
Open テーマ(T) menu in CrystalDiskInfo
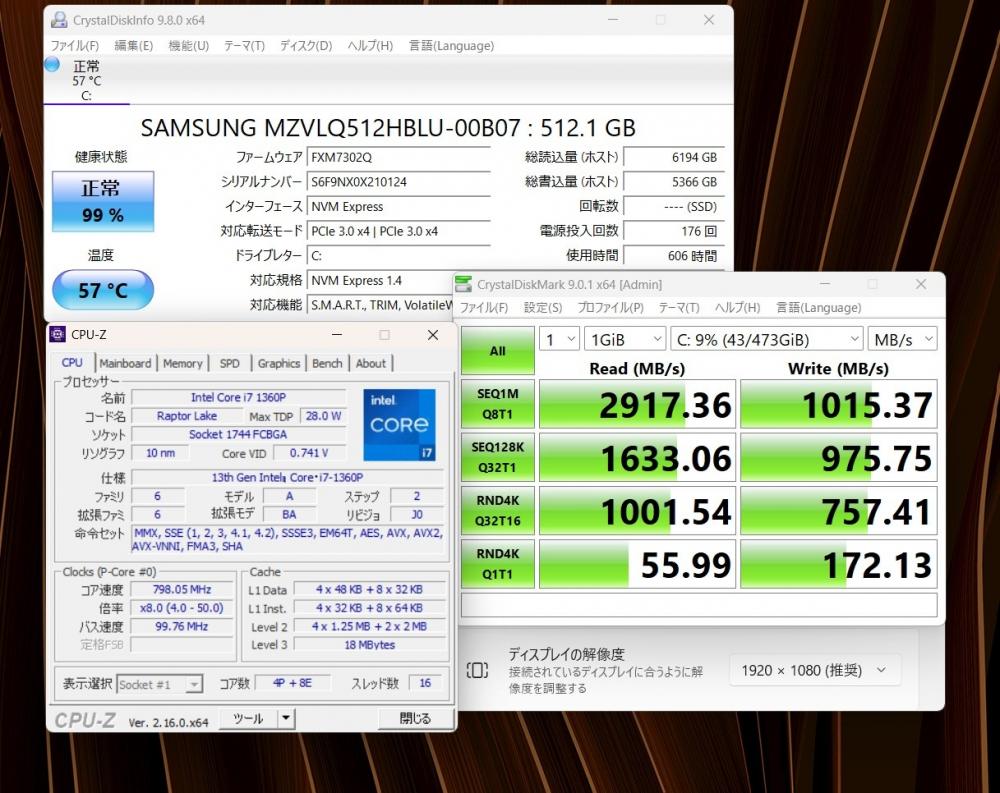pos(244,45)
